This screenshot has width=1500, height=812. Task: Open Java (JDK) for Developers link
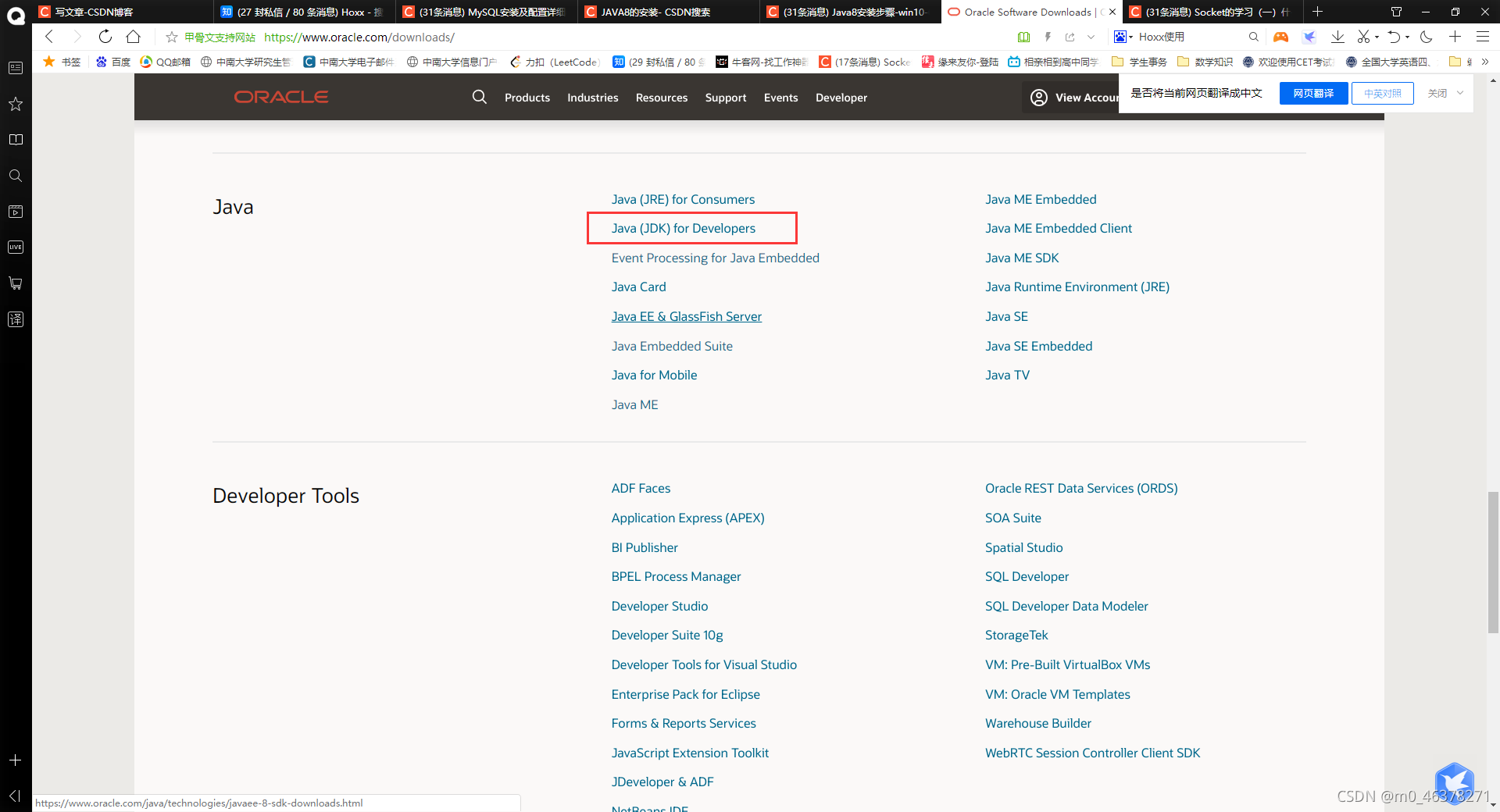(x=684, y=228)
